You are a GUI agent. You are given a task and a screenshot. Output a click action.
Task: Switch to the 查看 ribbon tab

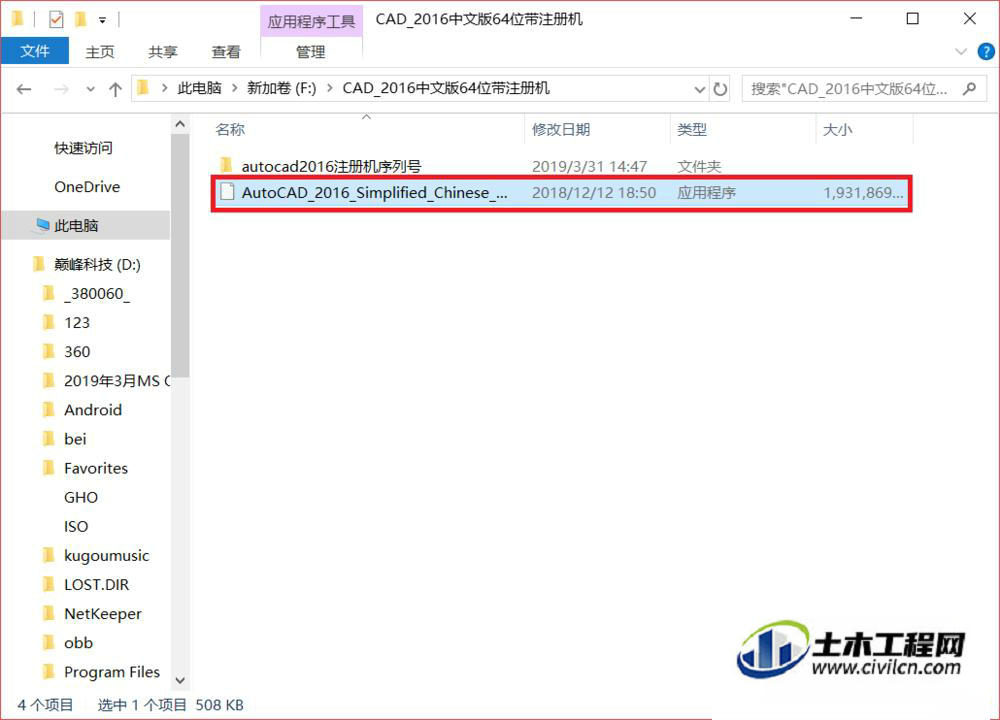(x=226, y=52)
